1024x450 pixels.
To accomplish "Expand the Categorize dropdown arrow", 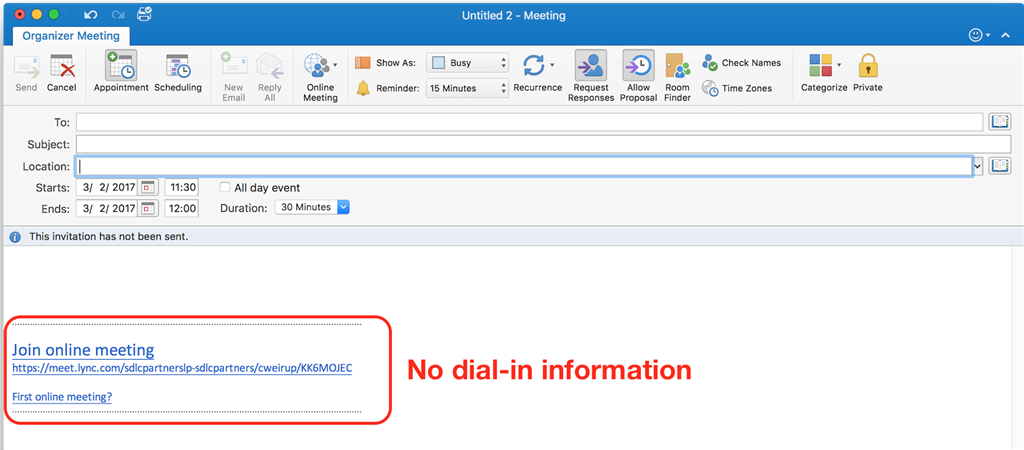I will (839, 65).
